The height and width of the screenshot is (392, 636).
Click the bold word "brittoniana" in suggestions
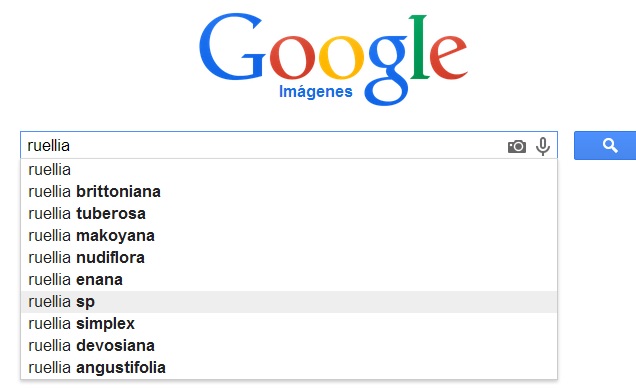(118, 192)
